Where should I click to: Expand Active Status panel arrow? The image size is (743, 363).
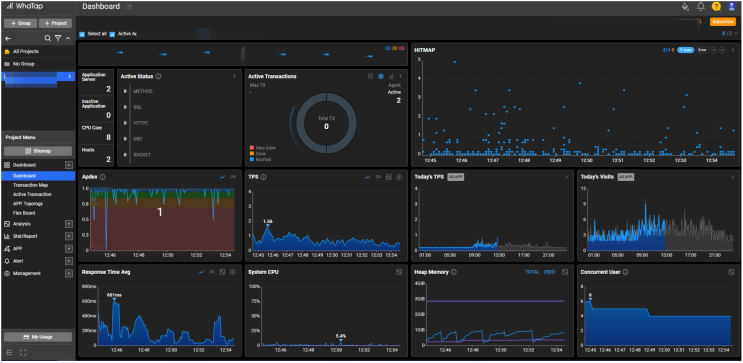tap(234, 76)
